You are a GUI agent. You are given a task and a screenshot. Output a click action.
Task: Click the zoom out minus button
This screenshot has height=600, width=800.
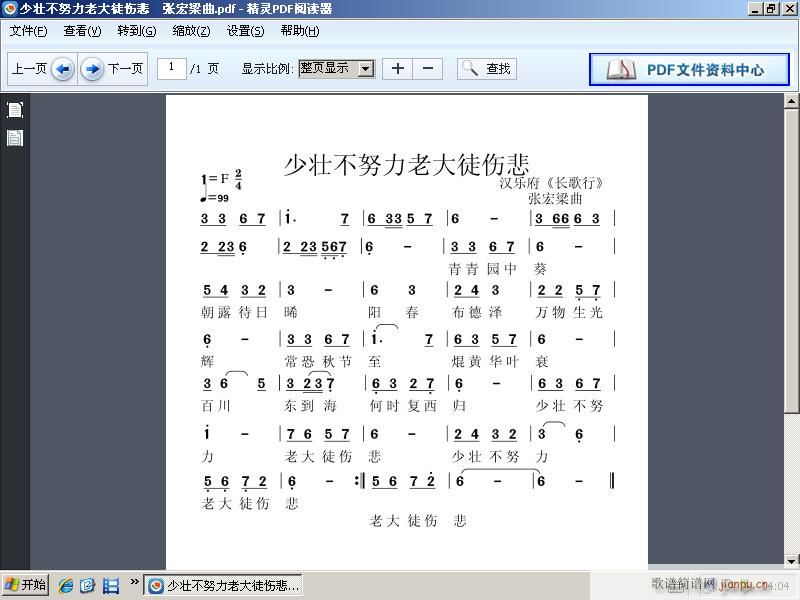428,68
